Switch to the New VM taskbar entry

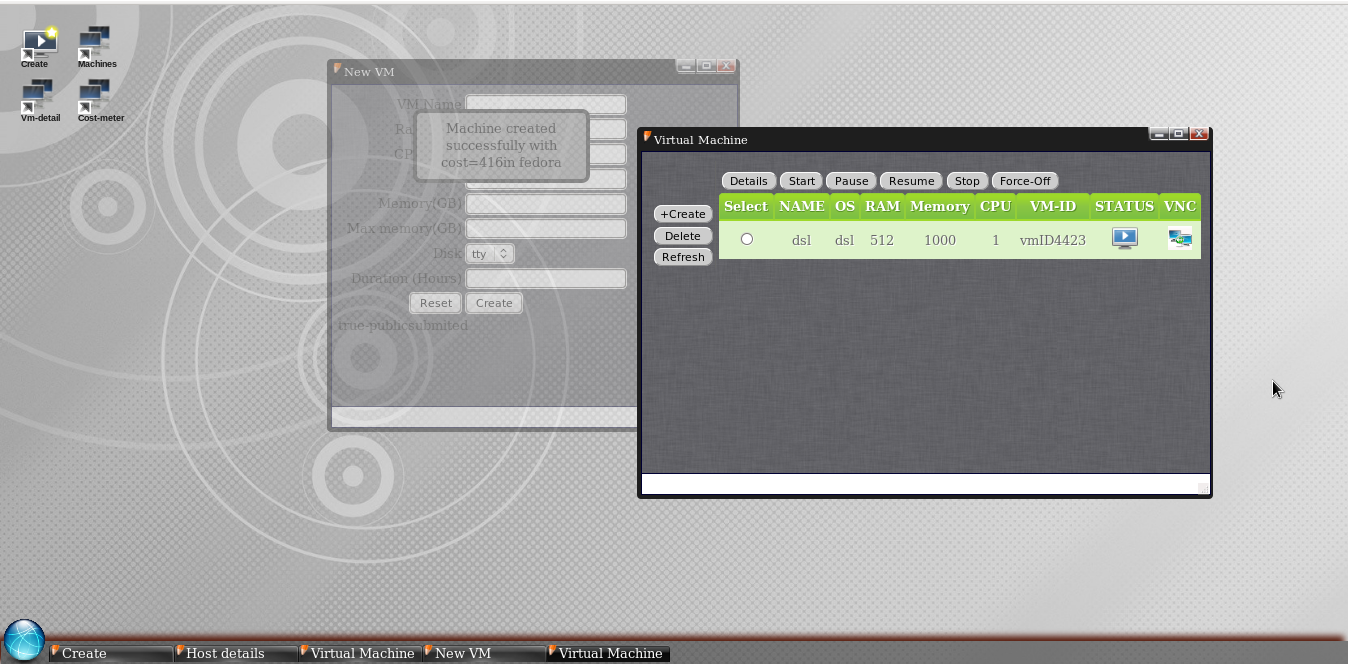(461, 653)
